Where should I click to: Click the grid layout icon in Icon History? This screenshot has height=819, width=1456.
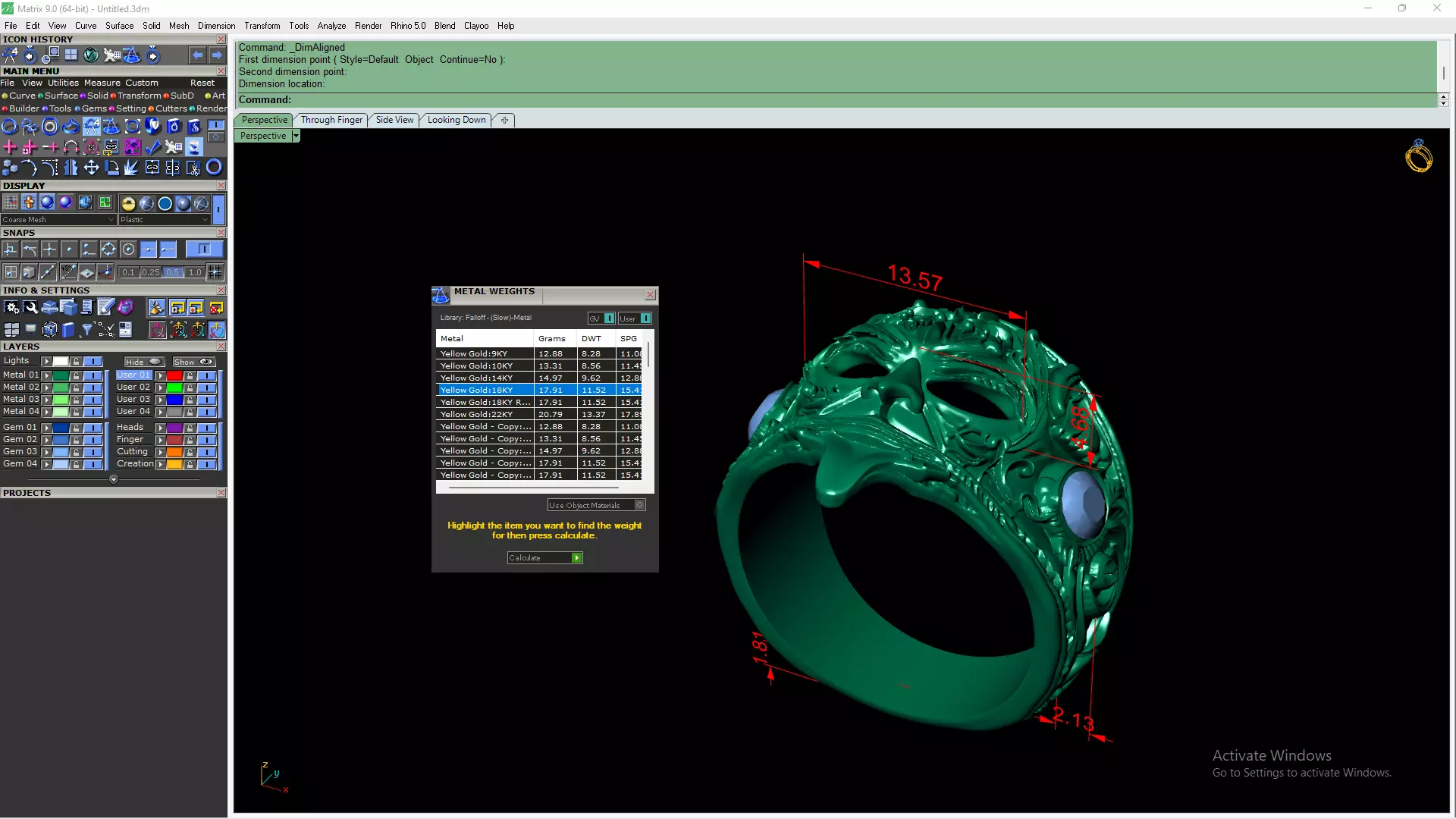click(x=71, y=55)
